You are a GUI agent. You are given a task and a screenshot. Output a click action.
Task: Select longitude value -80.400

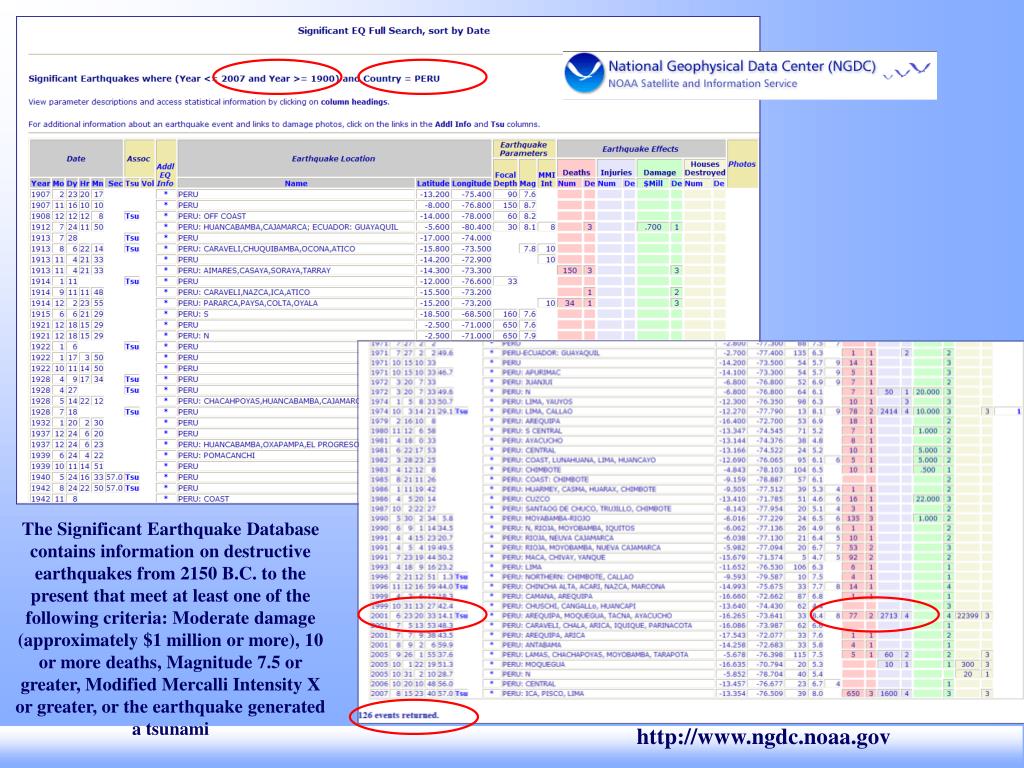[476, 227]
